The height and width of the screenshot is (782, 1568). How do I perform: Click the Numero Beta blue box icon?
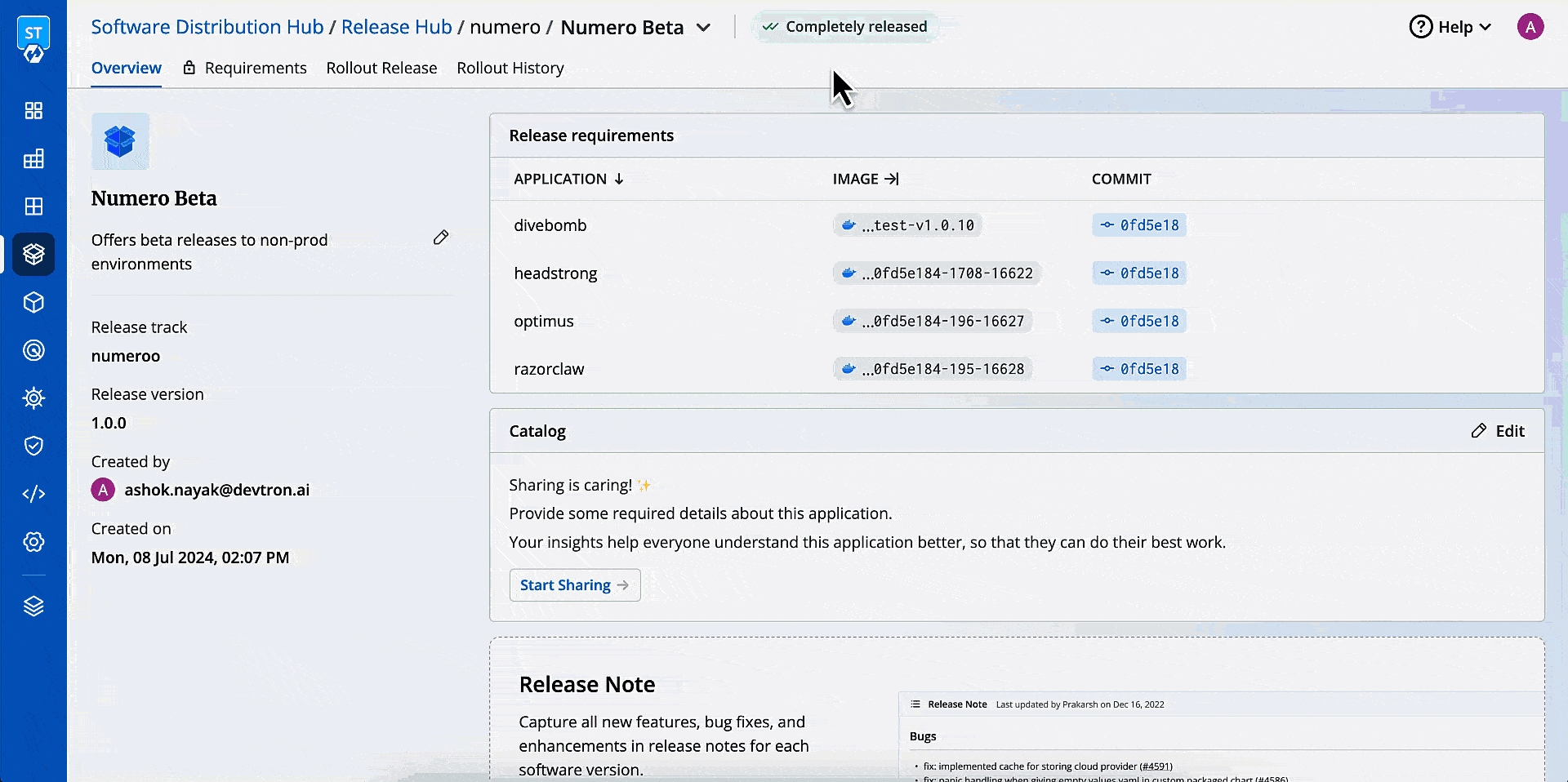(x=120, y=141)
